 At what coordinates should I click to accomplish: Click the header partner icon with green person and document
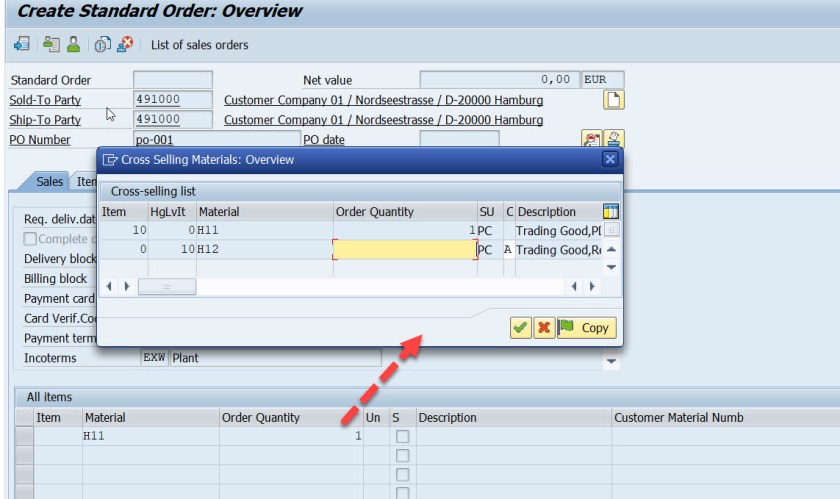[51, 44]
